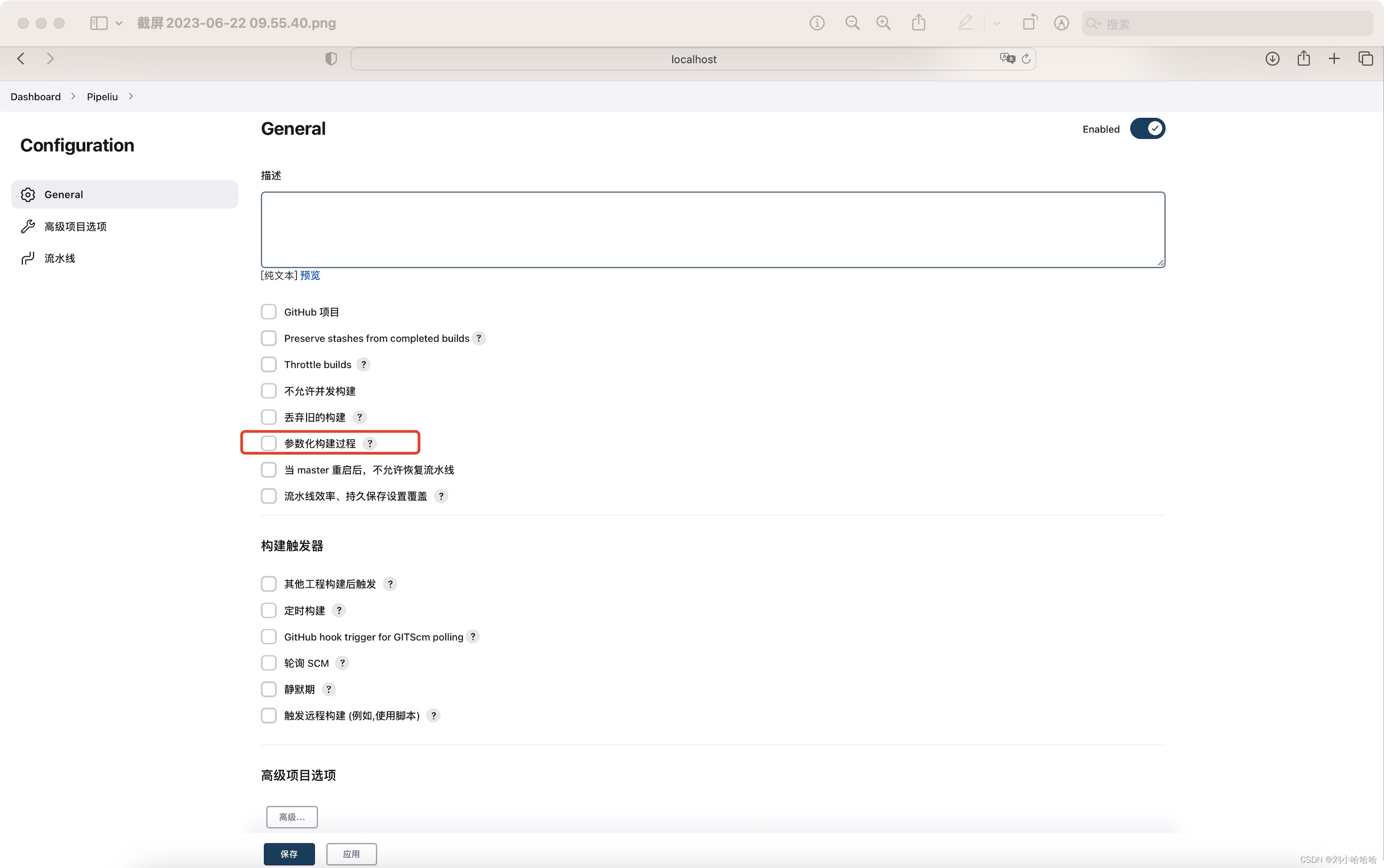Show the Markup toolbar icon
This screenshot has height=868, width=1384.
(x=1061, y=23)
